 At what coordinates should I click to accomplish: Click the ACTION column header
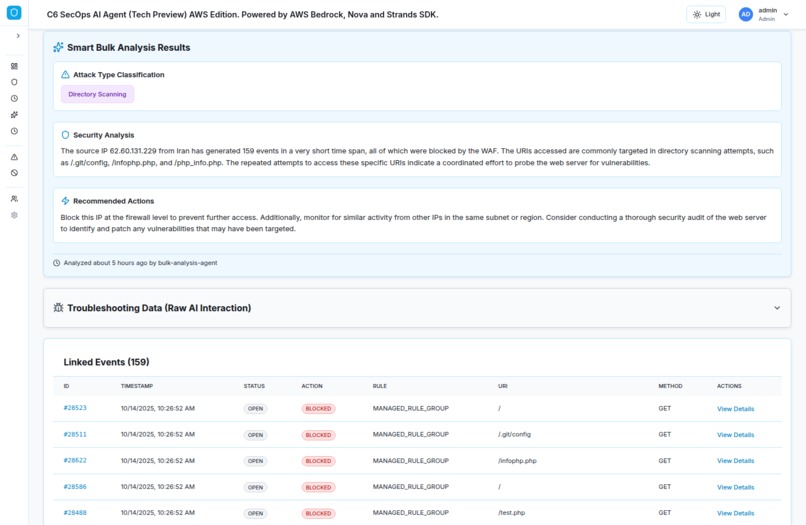312,386
